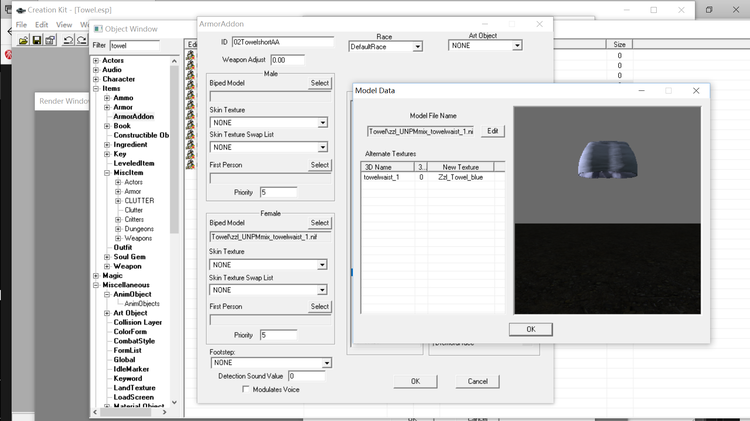750x421 pixels.
Task: Collapse the Items tree node
Action: (96, 89)
